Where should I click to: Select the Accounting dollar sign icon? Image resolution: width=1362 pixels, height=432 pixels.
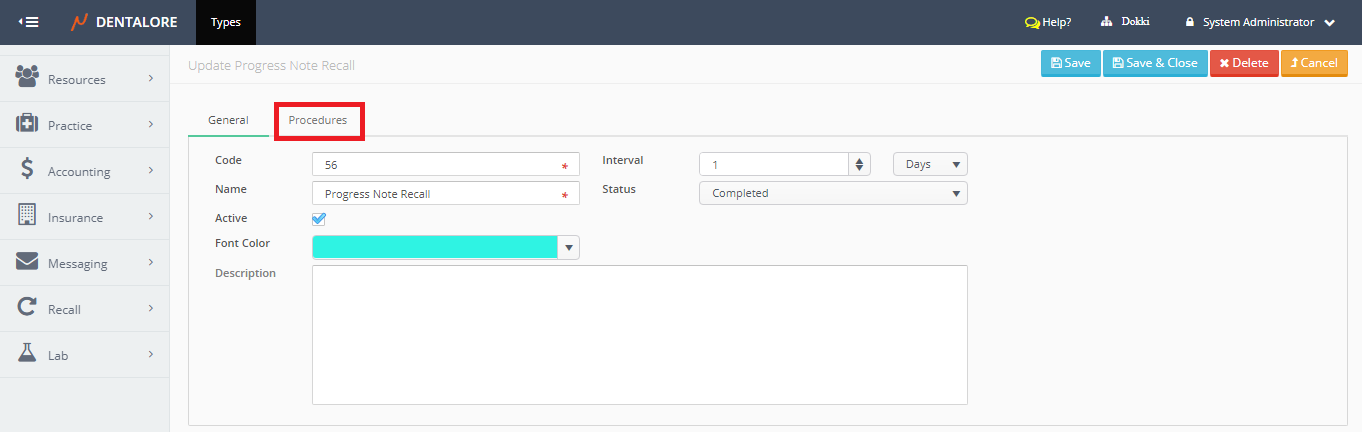point(27,170)
